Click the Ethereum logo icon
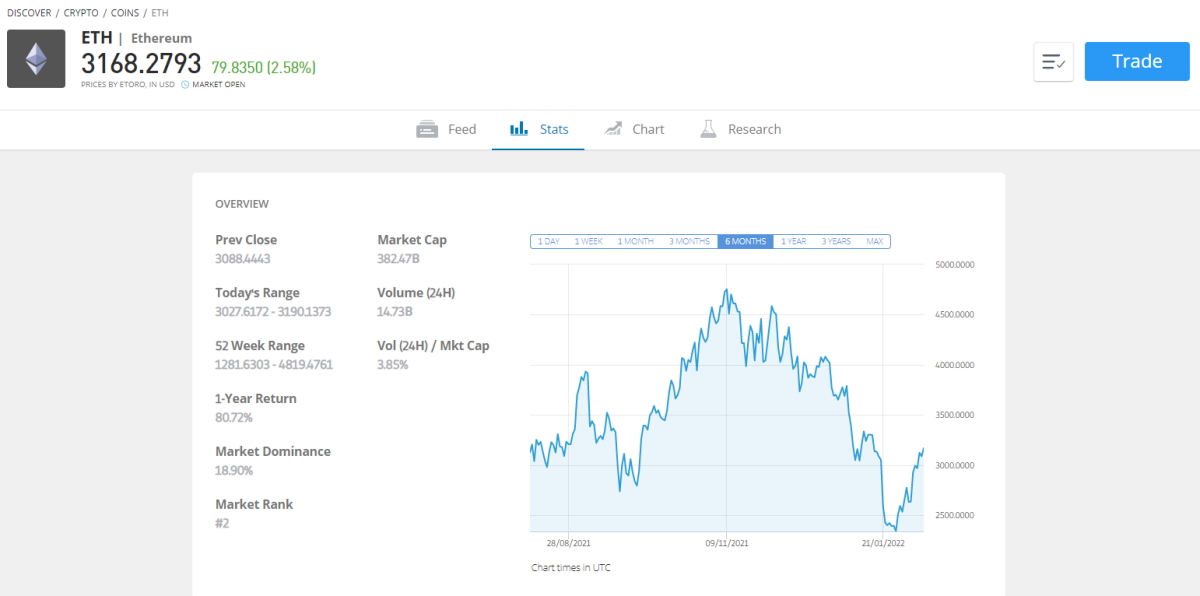Image resolution: width=1200 pixels, height=596 pixels. tap(36, 59)
